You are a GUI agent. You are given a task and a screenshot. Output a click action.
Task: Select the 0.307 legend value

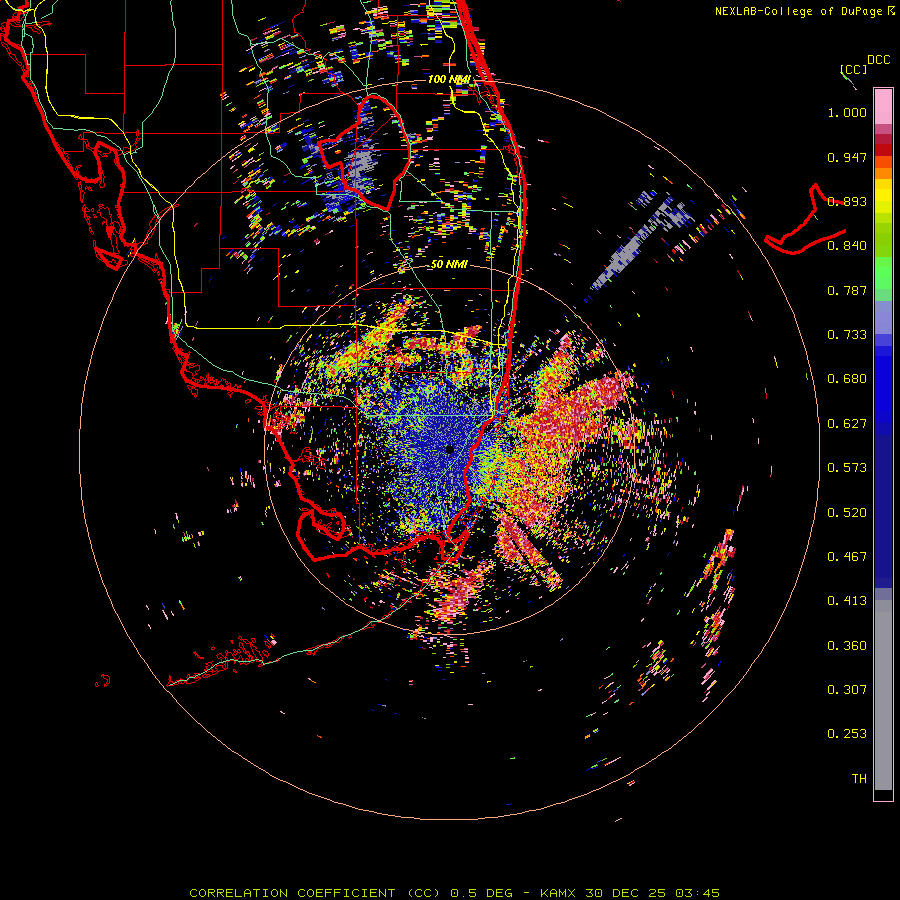coord(847,690)
